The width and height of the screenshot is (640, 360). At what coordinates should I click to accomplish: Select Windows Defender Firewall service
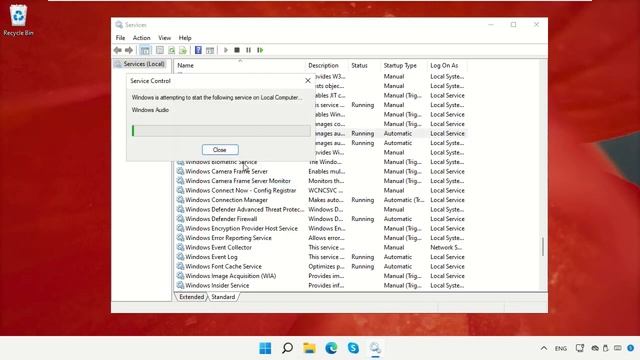pyautogui.click(x=221, y=219)
